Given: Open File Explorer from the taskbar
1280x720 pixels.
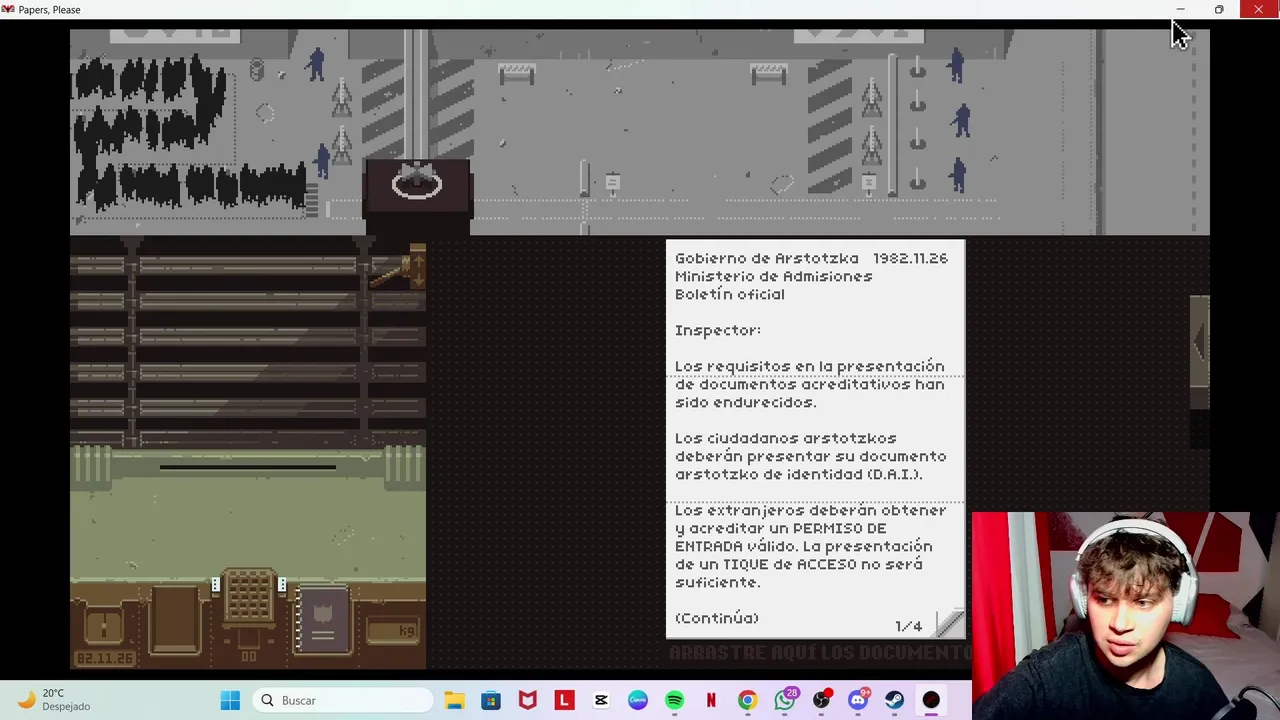Looking at the screenshot, I should coord(454,701).
